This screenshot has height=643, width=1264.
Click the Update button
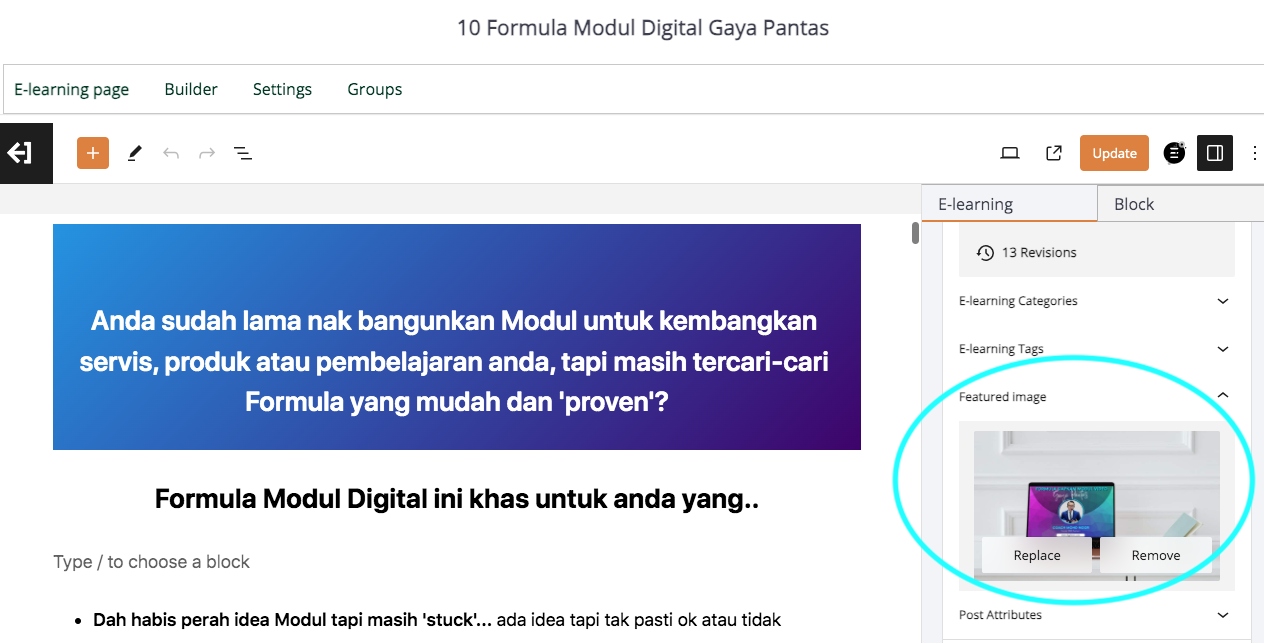(1114, 153)
